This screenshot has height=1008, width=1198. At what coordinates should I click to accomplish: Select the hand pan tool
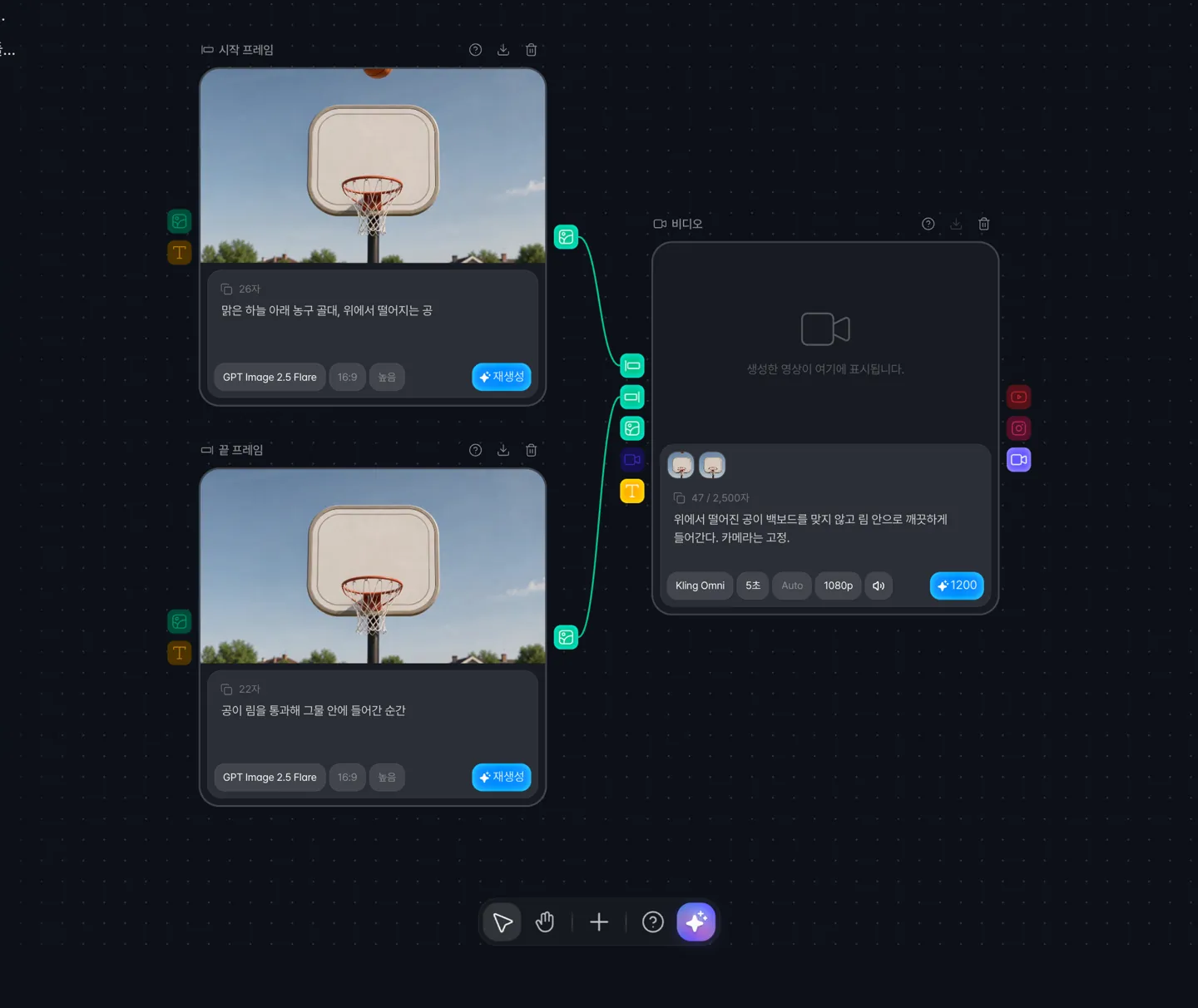[x=545, y=922]
